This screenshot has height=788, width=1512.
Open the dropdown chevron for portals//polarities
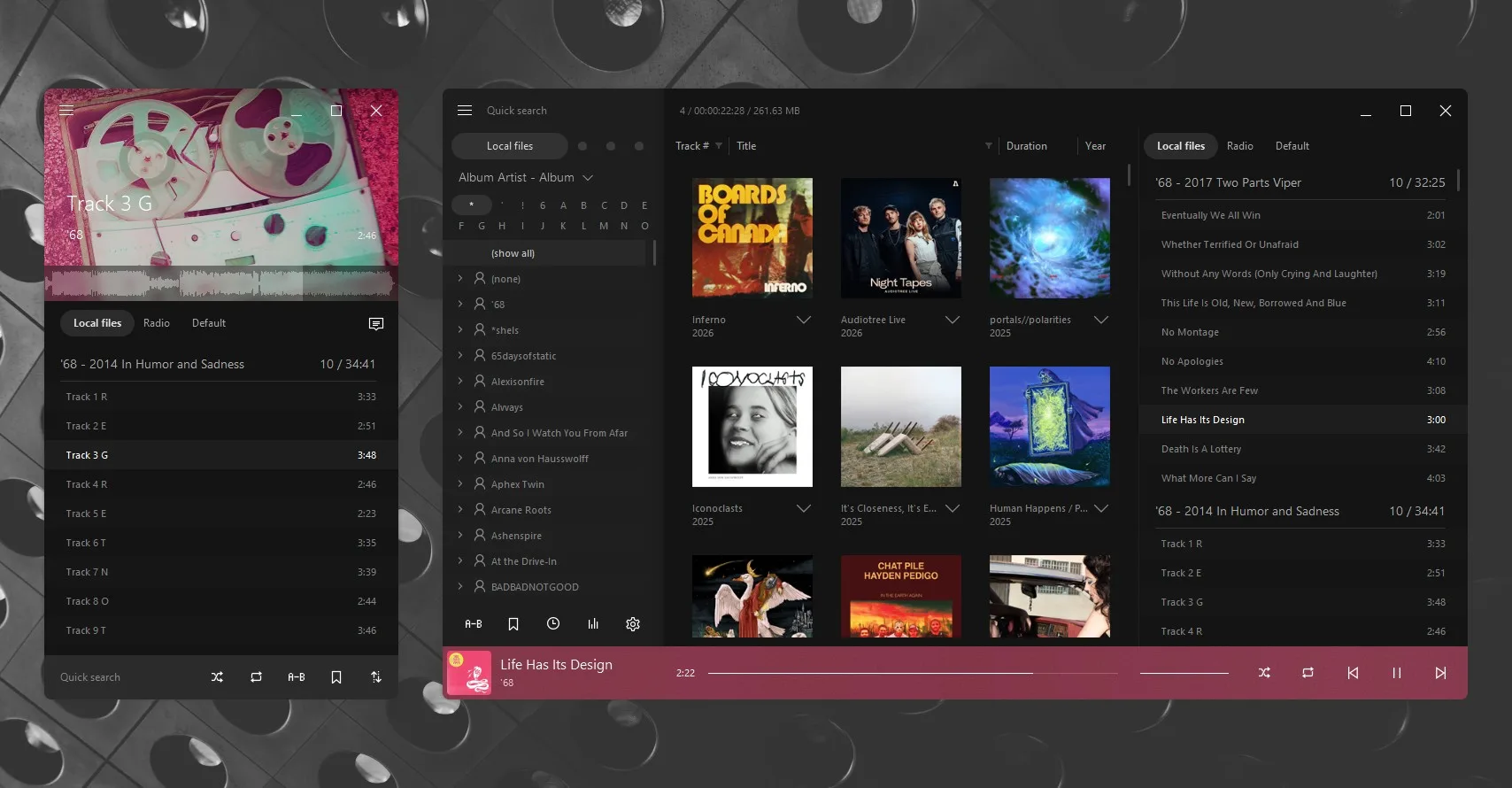click(x=1101, y=320)
